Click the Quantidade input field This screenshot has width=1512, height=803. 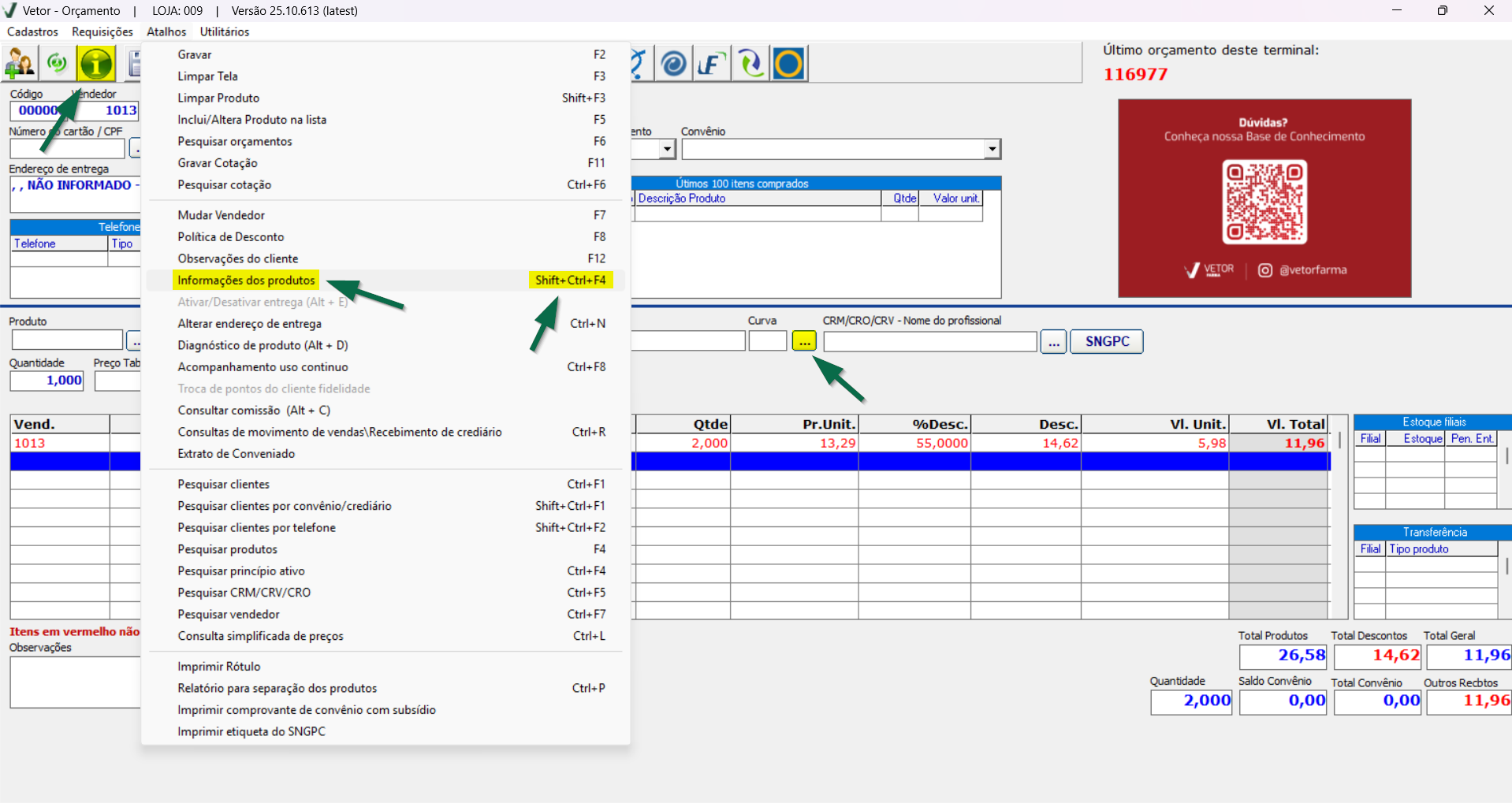(x=47, y=381)
